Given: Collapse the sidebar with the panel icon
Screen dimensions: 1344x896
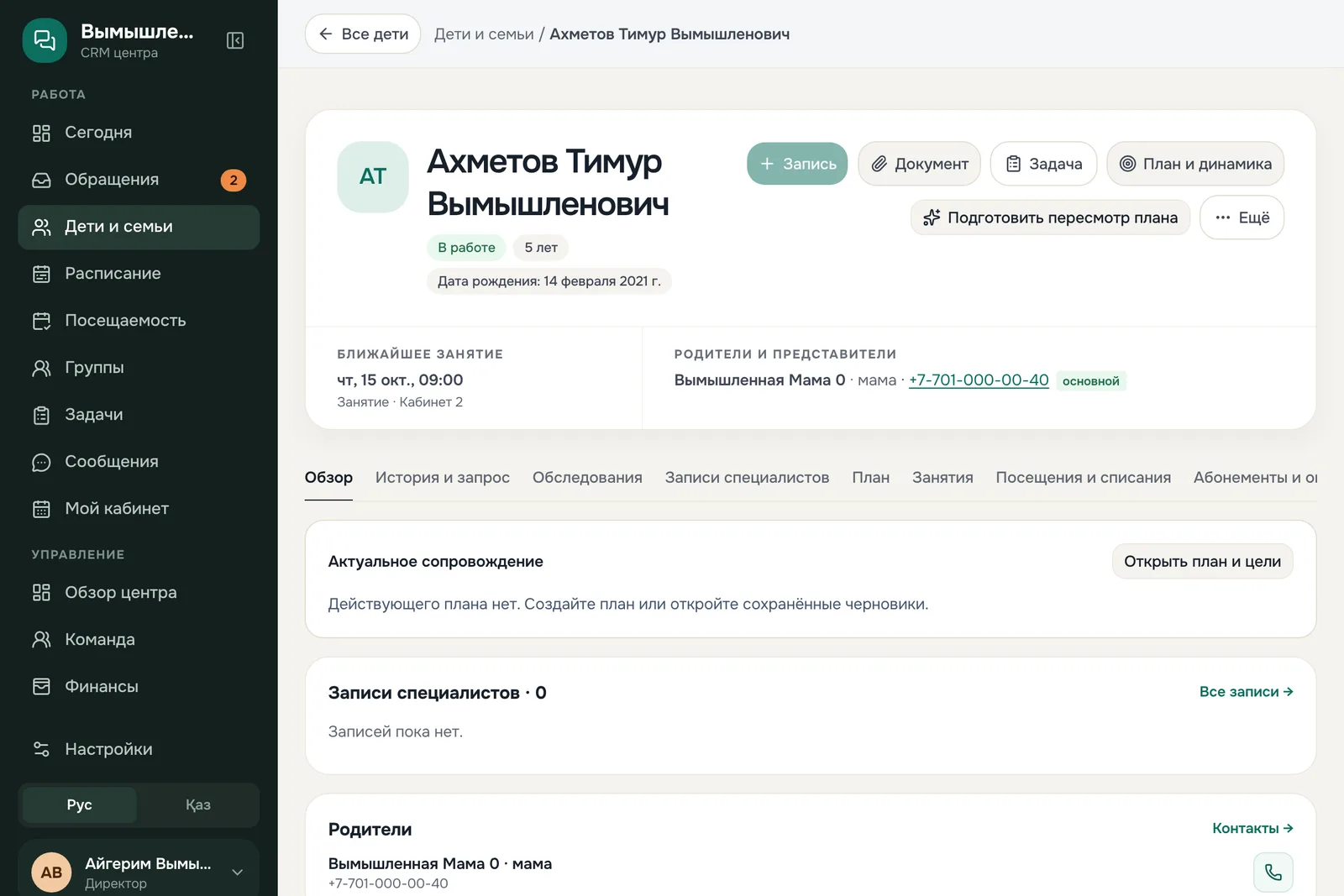Looking at the screenshot, I should (235, 40).
